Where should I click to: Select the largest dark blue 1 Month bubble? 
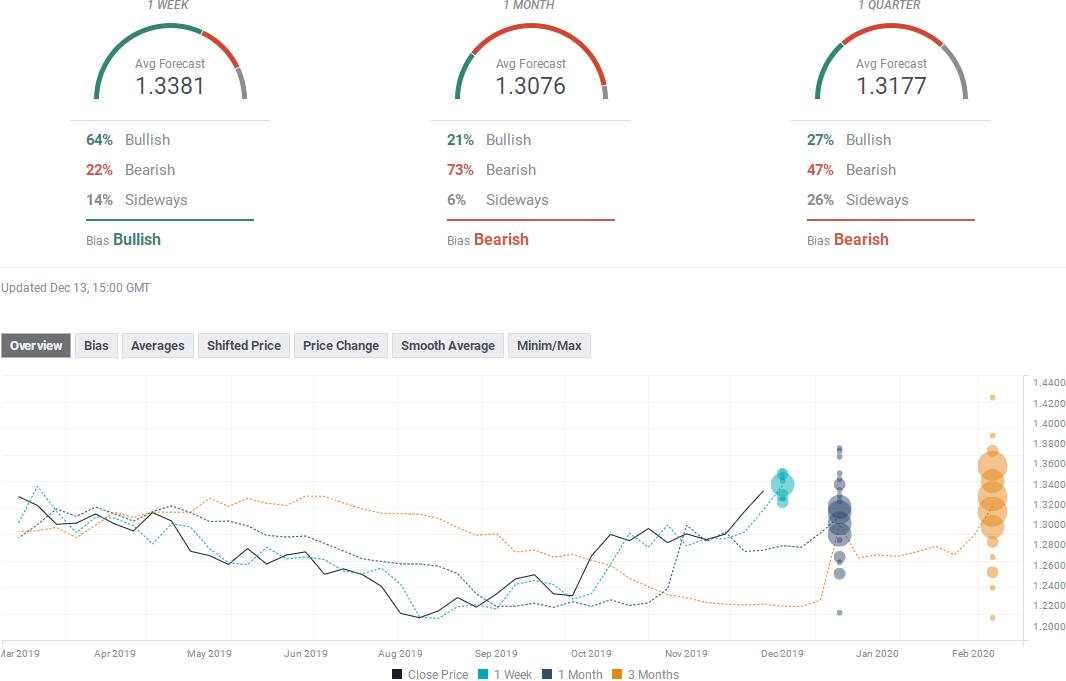(839, 510)
